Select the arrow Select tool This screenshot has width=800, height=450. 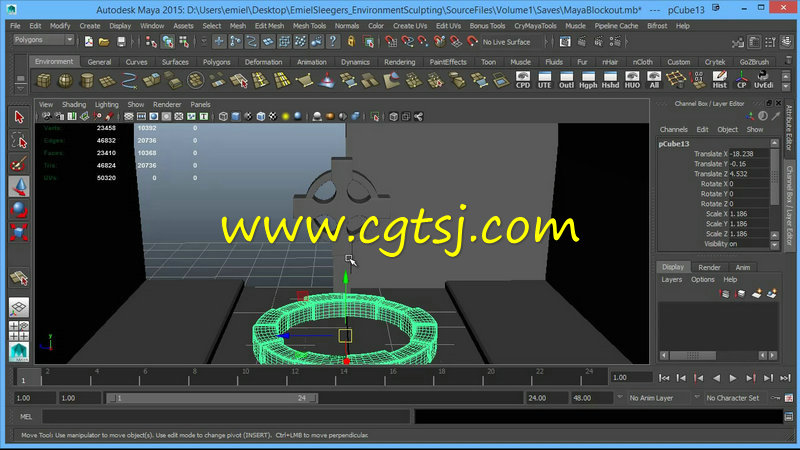(19, 117)
